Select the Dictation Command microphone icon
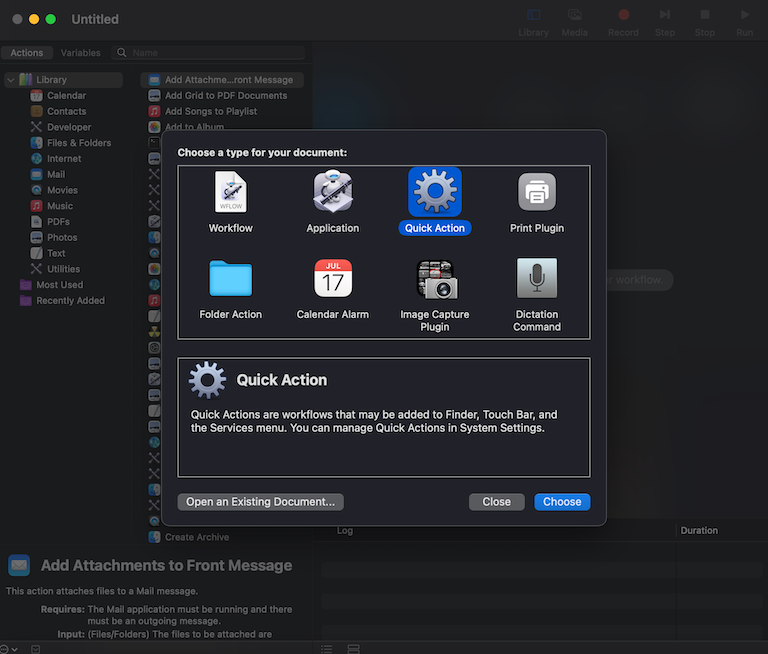Screen dimensions: 768x654 [x=537, y=278]
